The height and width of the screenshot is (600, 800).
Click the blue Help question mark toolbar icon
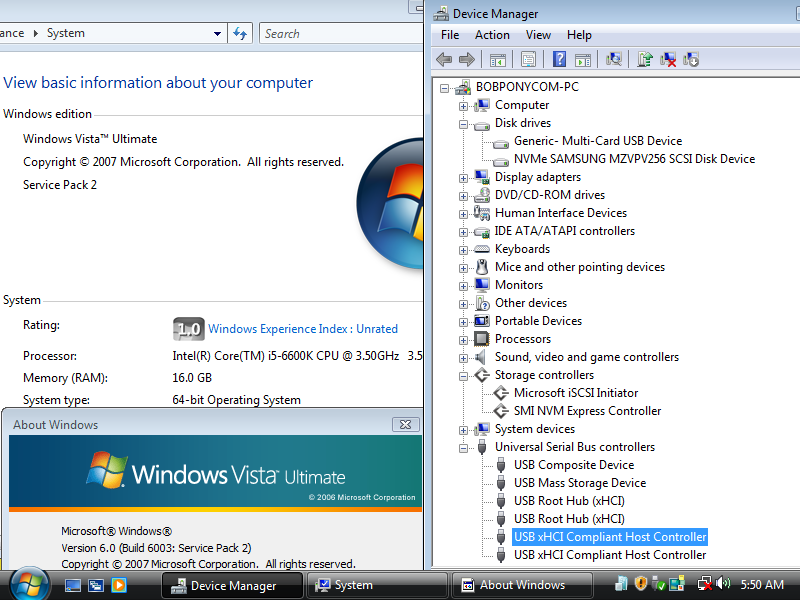[559, 59]
